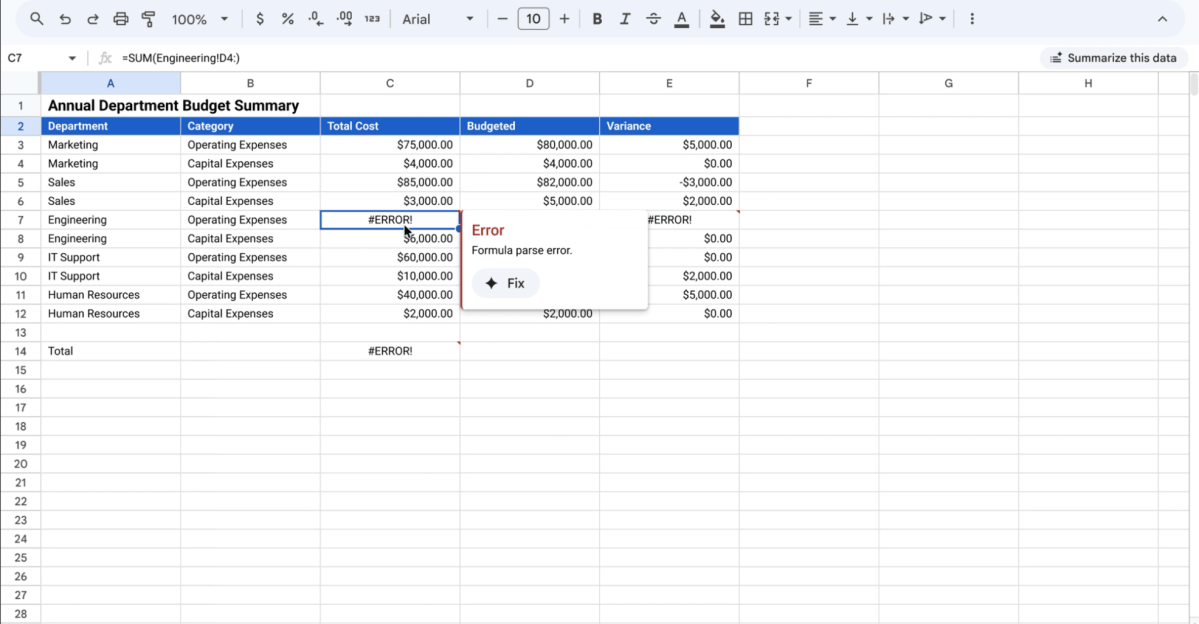
Task: Select column E header
Action: (x=669, y=83)
